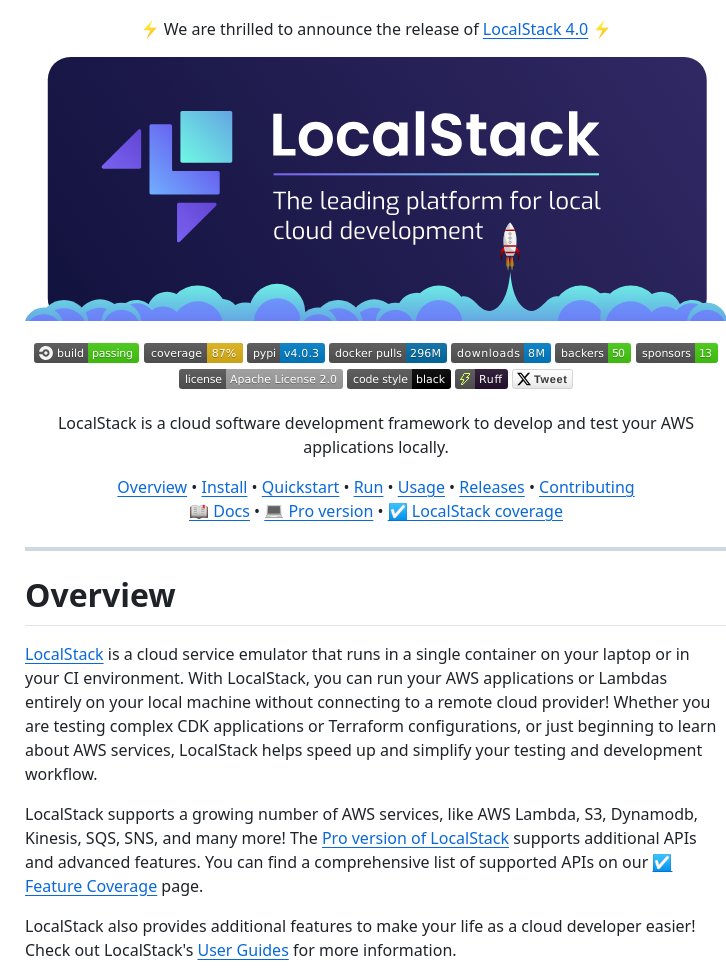Open the backers 50 badge

pos(593,353)
